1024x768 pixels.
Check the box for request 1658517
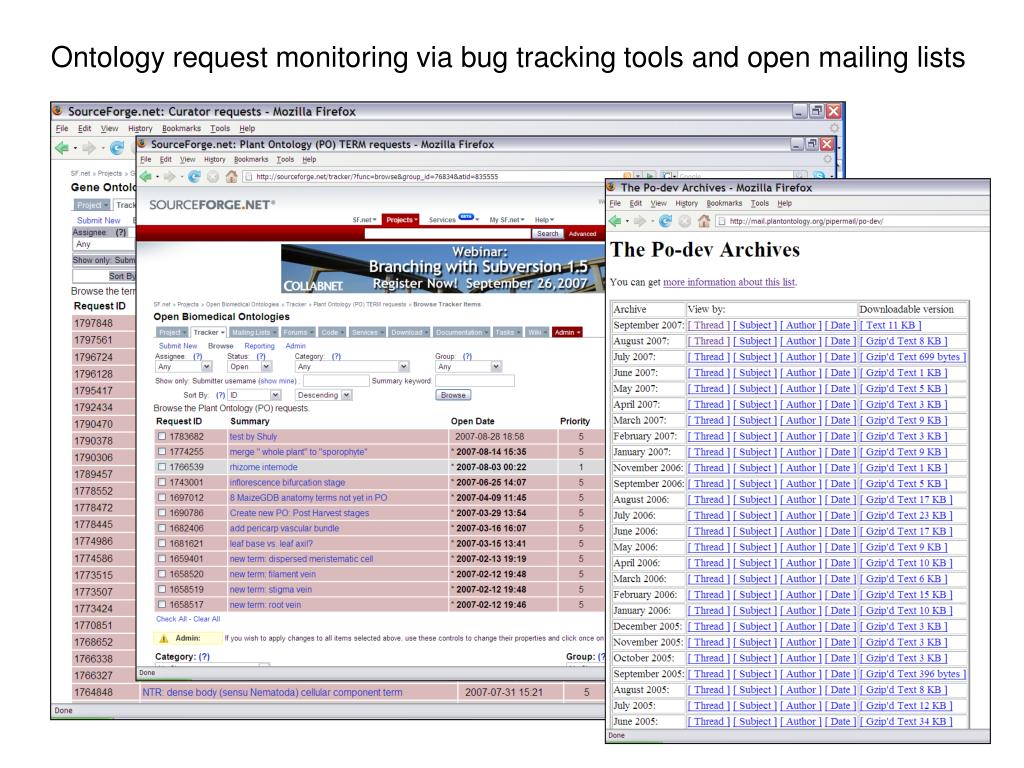162,605
